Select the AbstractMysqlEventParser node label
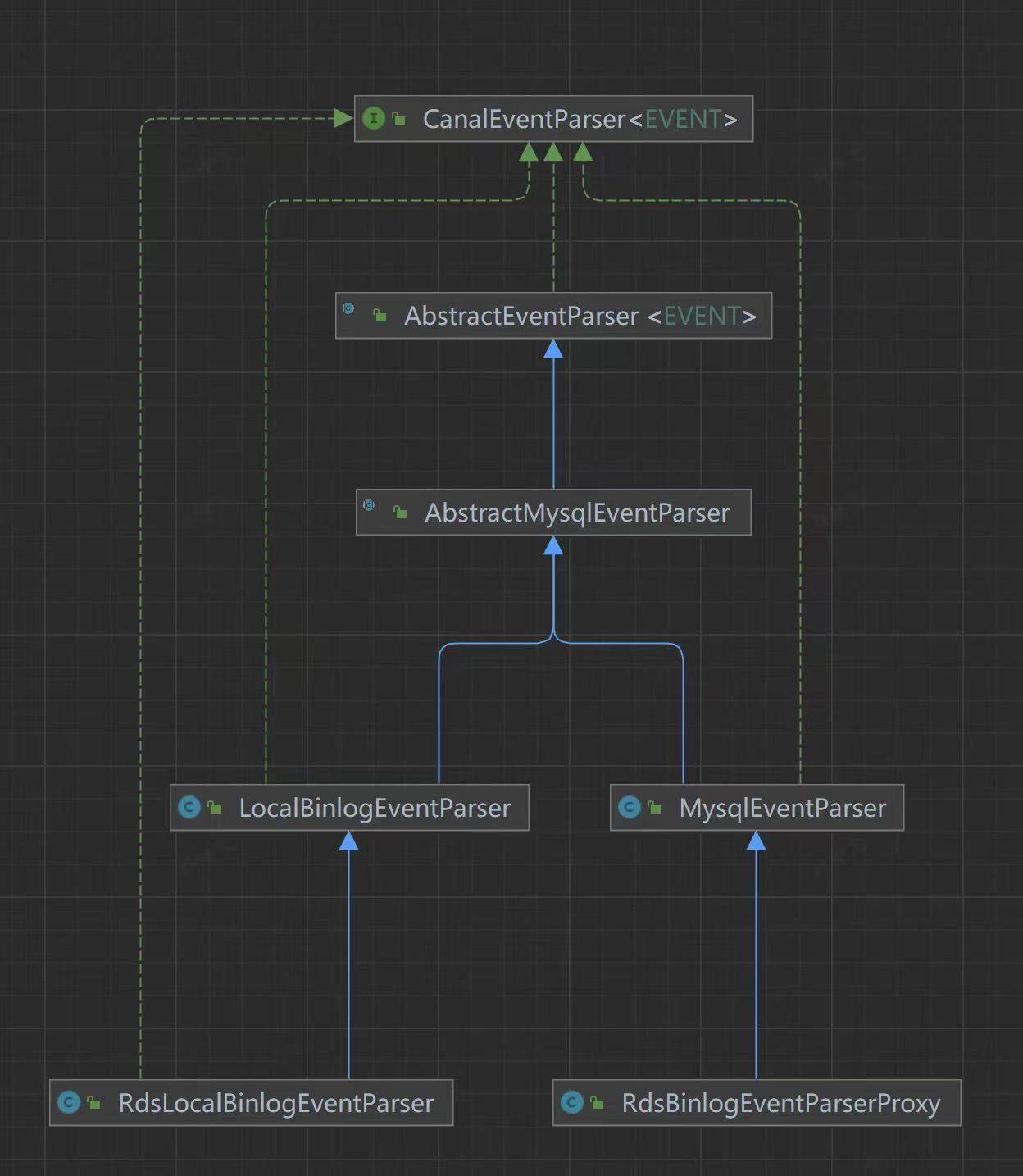This screenshot has width=1023, height=1176. click(577, 513)
